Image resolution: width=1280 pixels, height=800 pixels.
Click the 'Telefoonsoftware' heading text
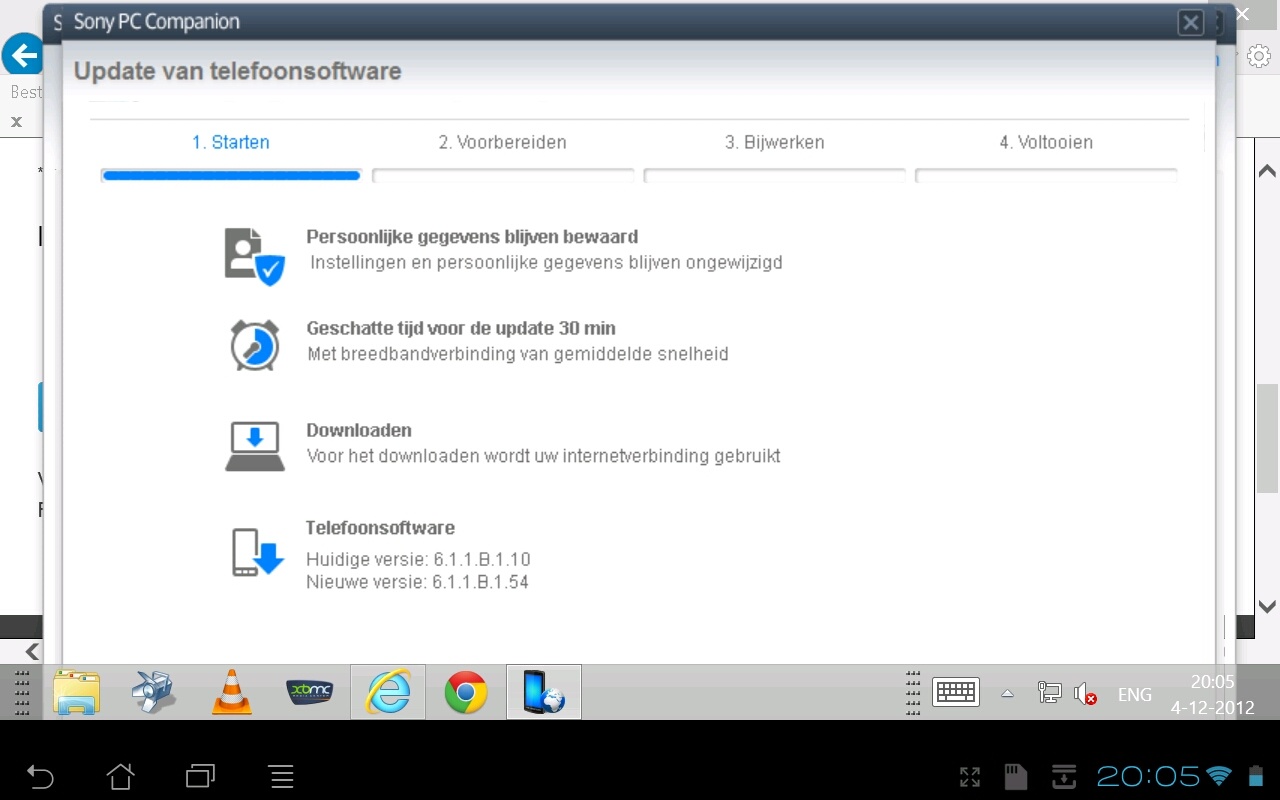[x=380, y=527]
